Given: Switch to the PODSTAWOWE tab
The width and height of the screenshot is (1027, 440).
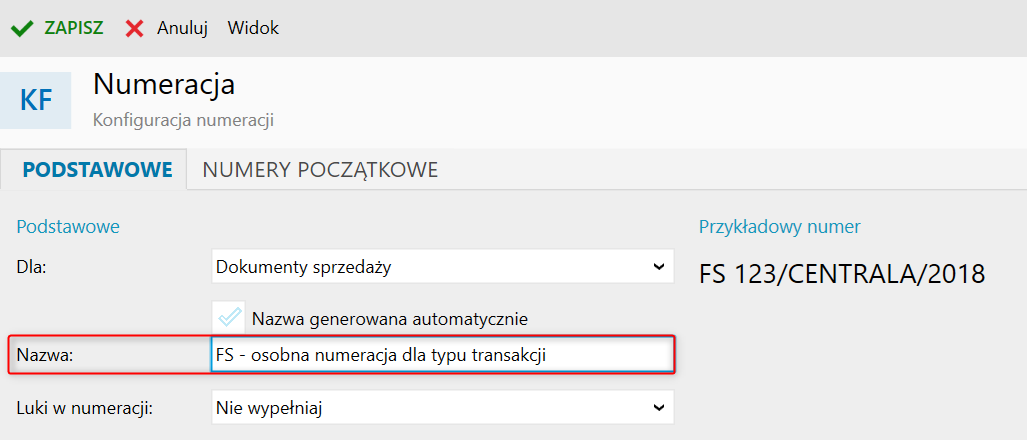Looking at the screenshot, I should (x=98, y=170).
